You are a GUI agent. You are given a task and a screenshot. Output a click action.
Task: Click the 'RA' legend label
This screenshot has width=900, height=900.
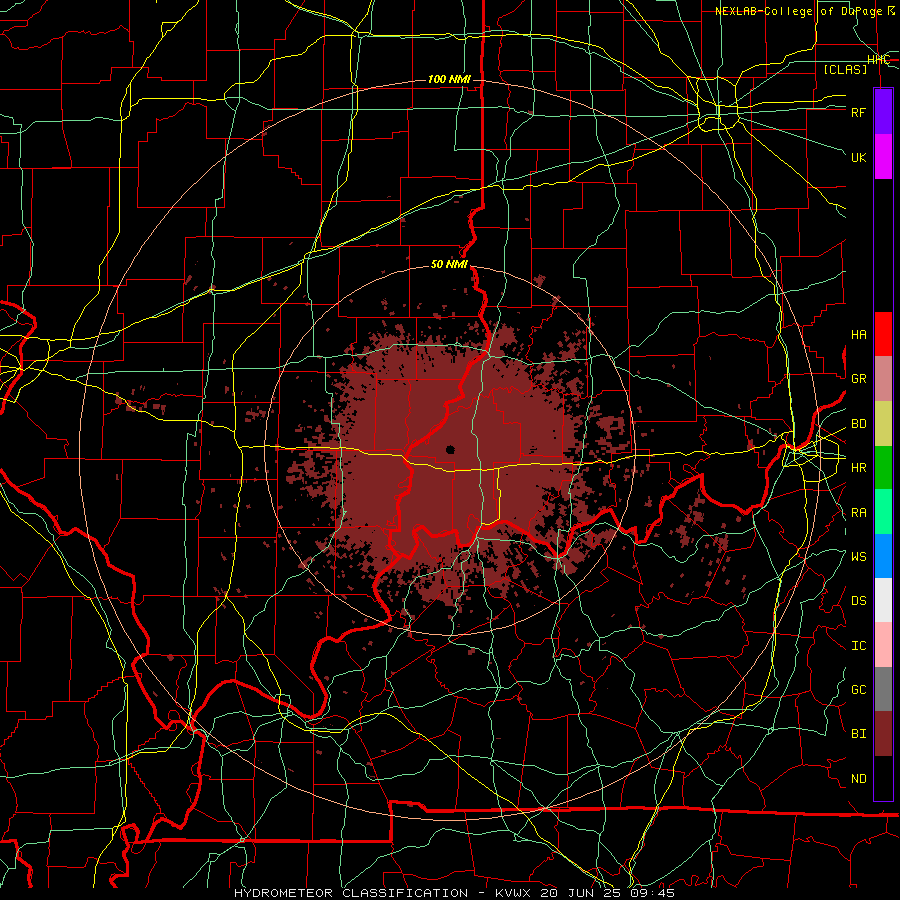pos(859,513)
